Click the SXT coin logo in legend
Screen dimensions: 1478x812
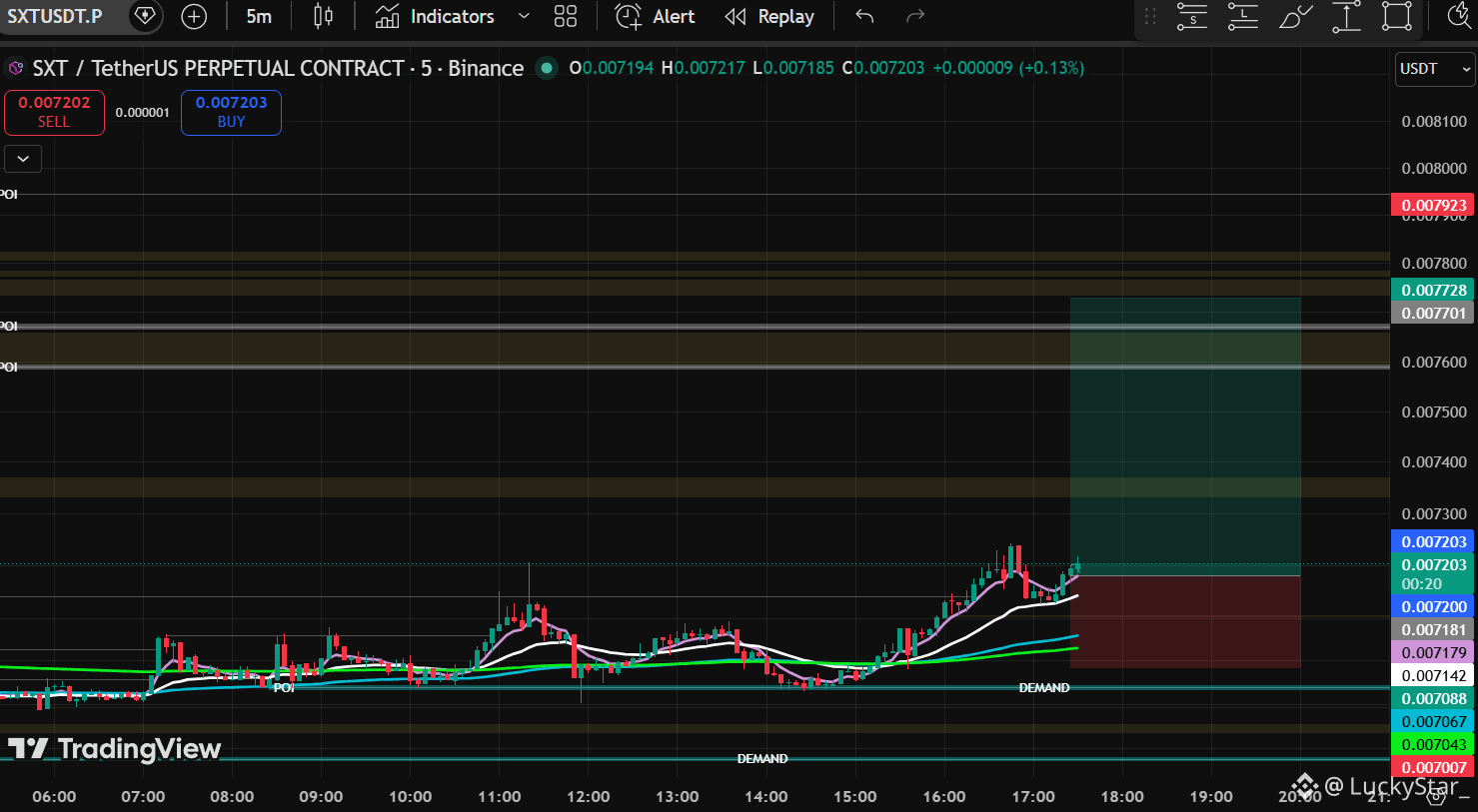(15, 68)
